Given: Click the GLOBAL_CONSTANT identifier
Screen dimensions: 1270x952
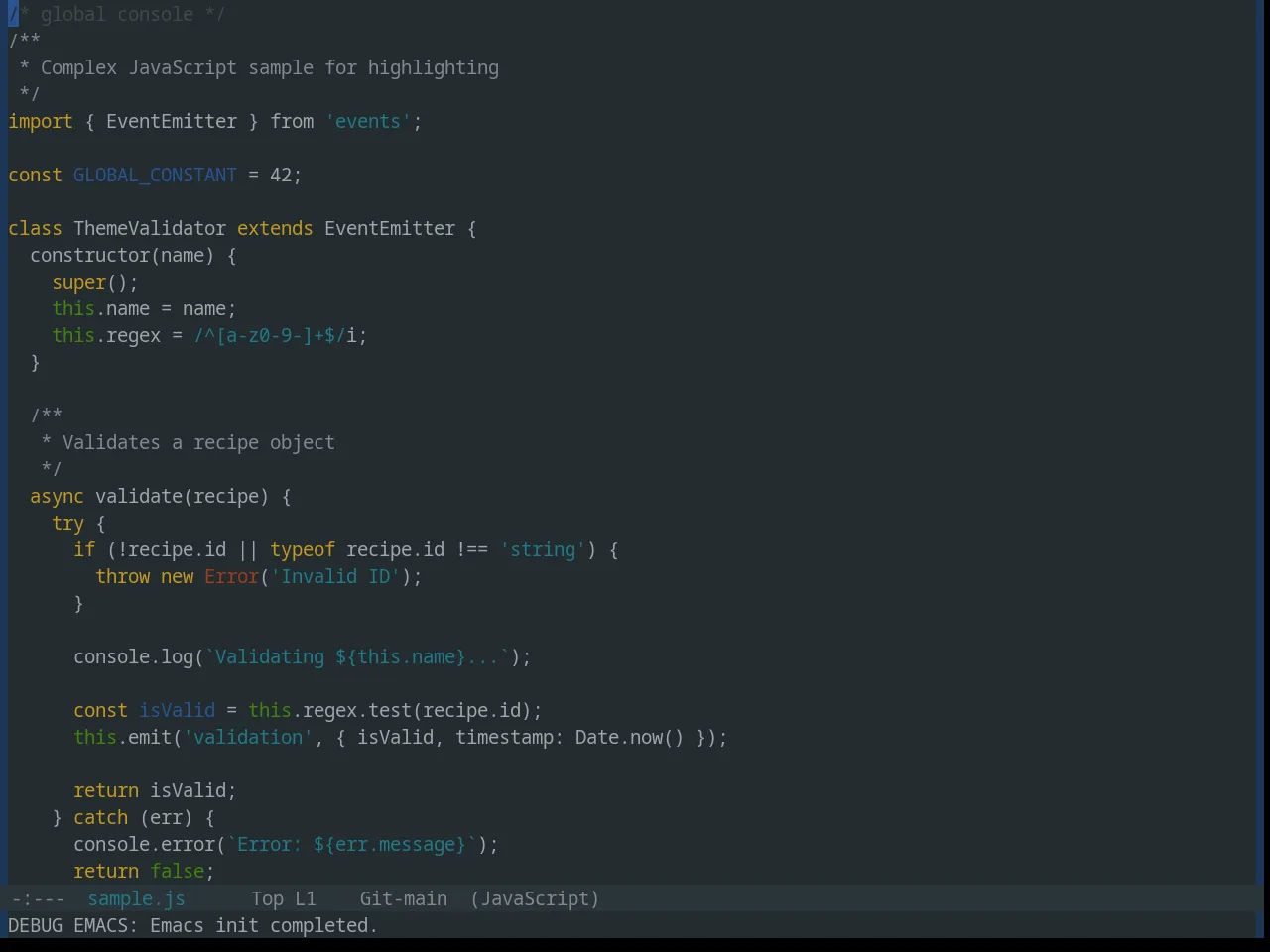Looking at the screenshot, I should coord(155,175).
